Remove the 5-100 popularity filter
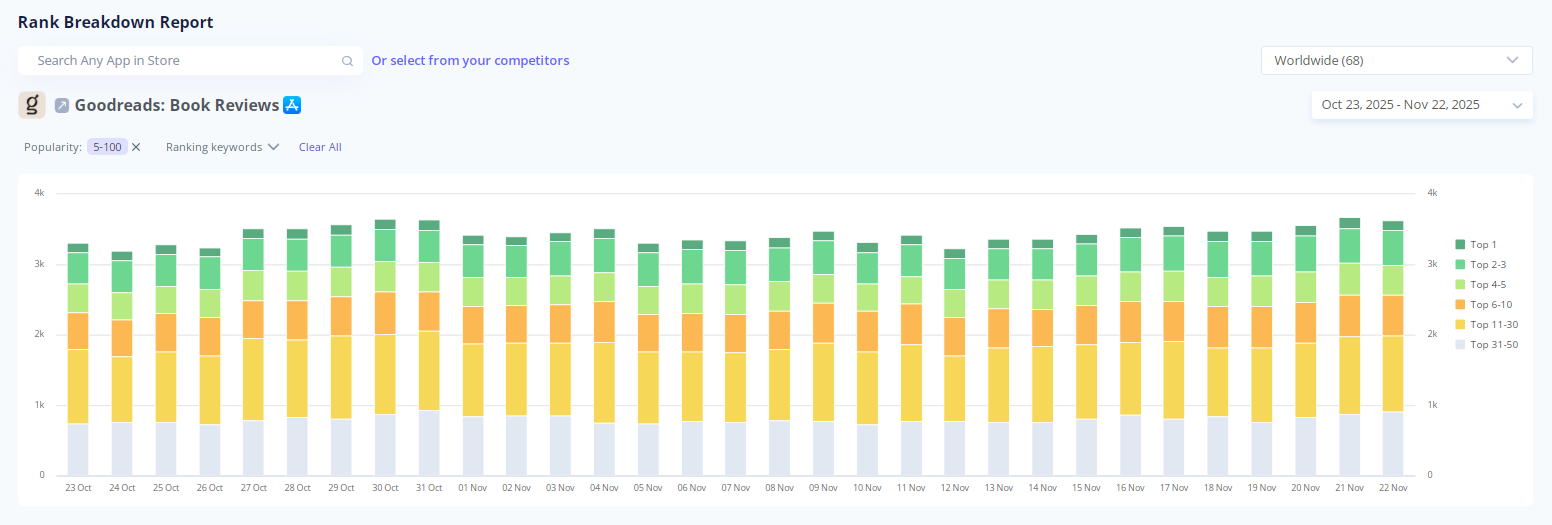The image size is (1552, 525). point(137,147)
